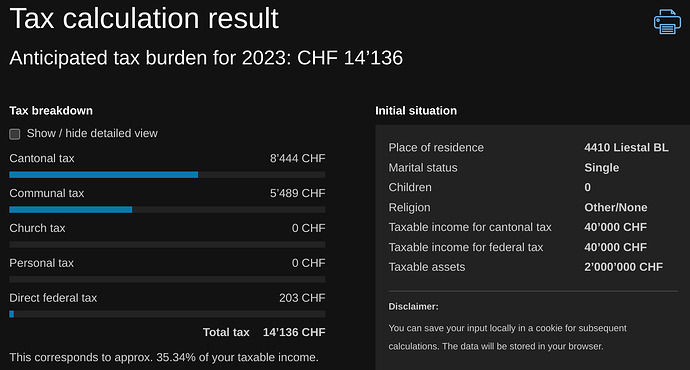Click the Tax breakdown heading
The height and width of the screenshot is (370, 690).
(51, 110)
